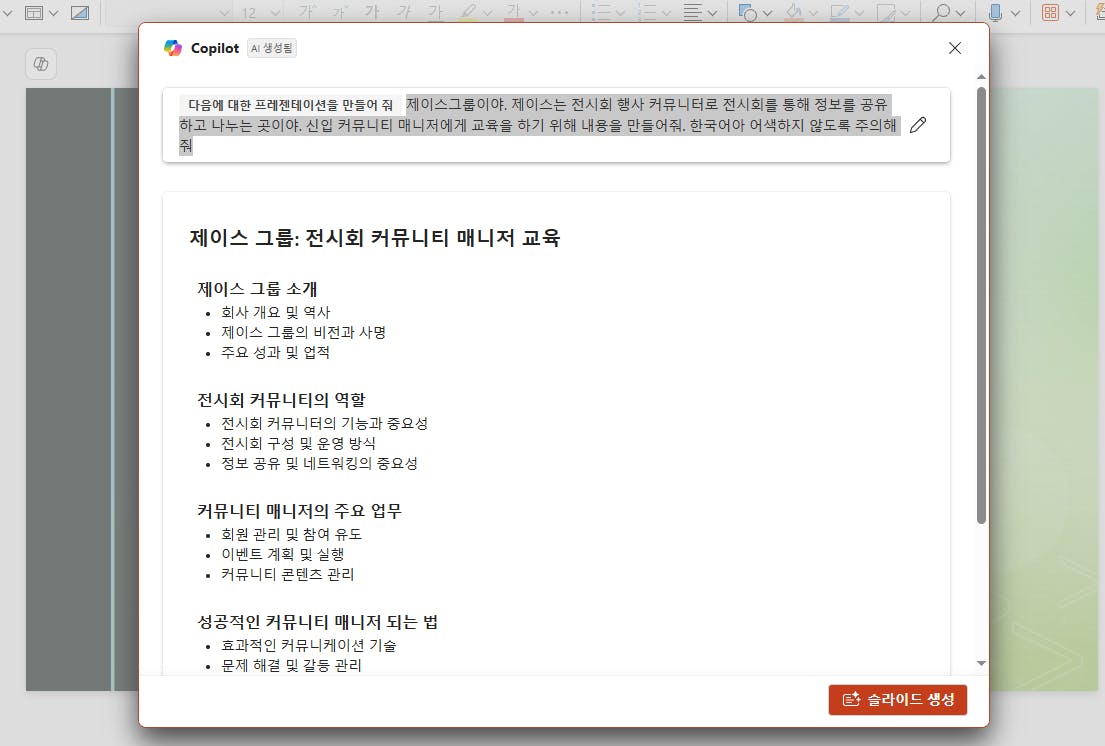Apply the text highlight color pen
1105x746 pixels.
click(468, 13)
